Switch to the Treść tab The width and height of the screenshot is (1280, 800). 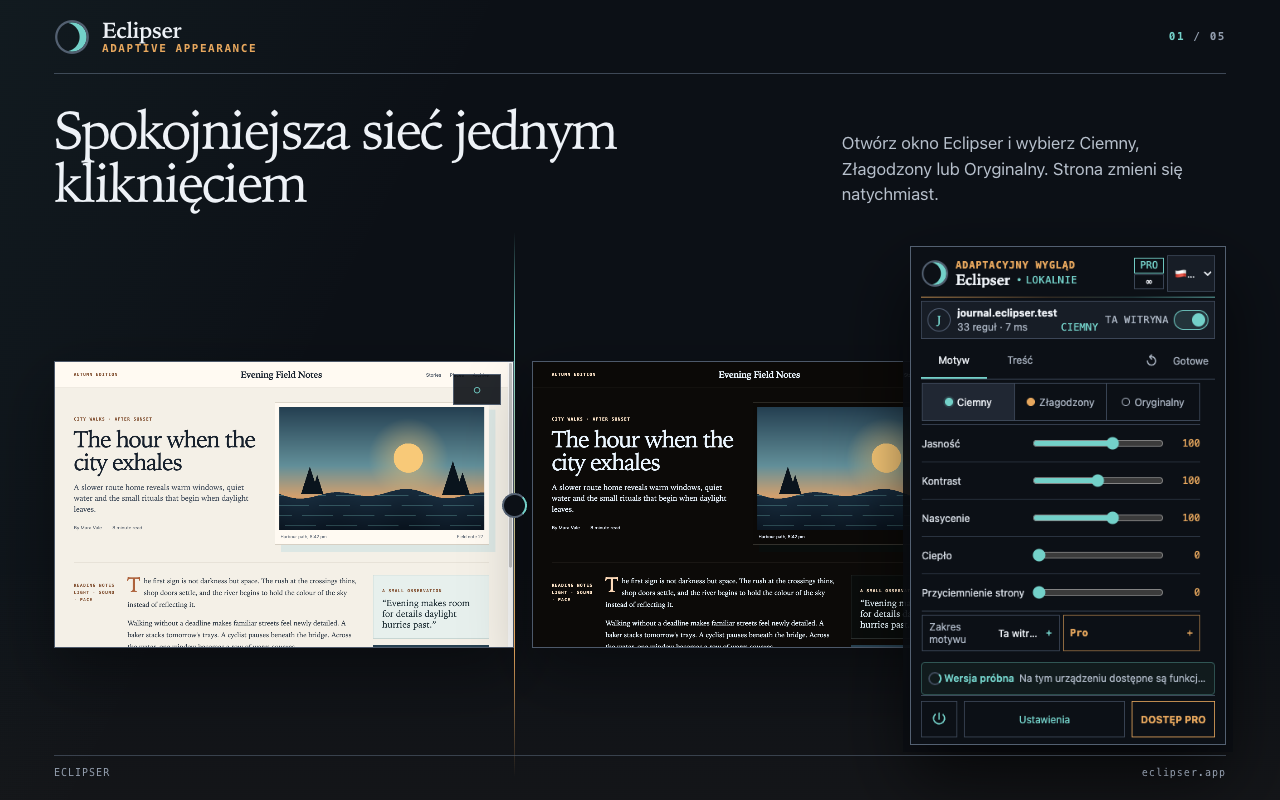(1020, 361)
